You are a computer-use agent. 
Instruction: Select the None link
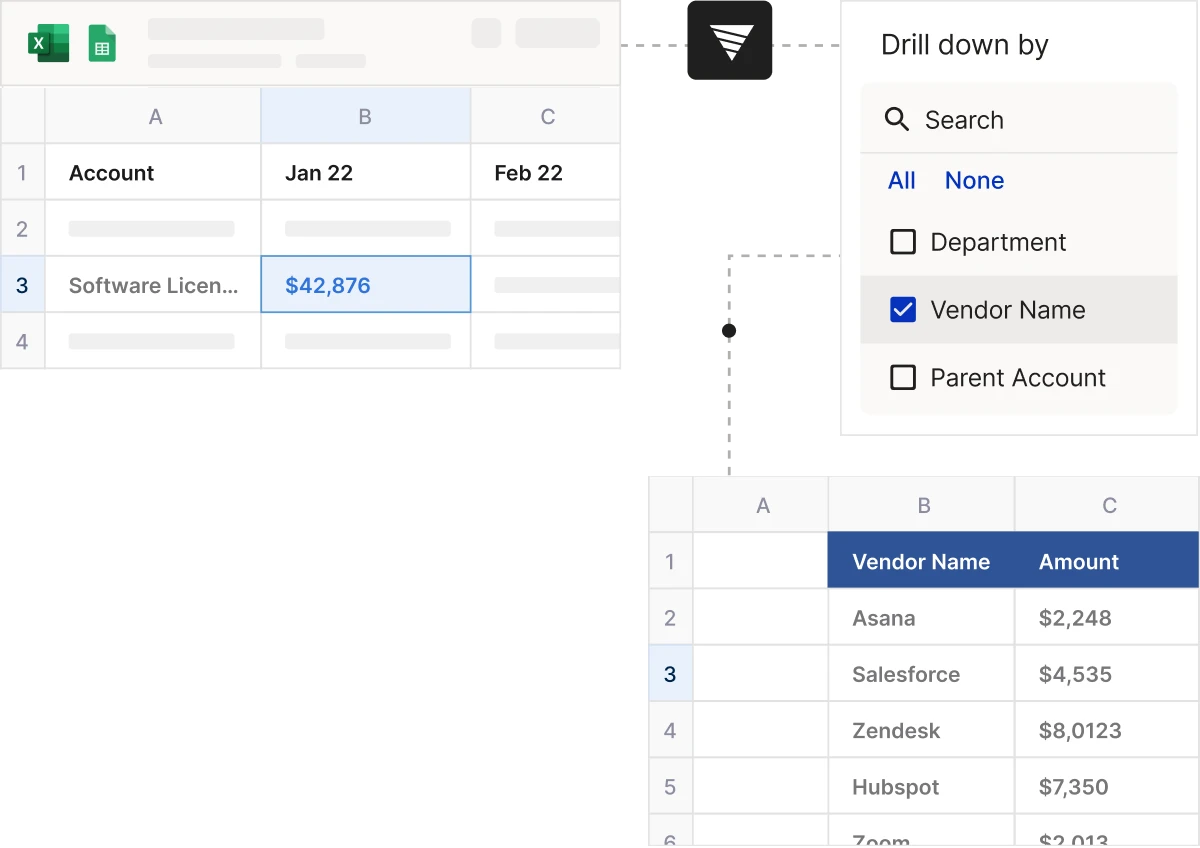973,180
